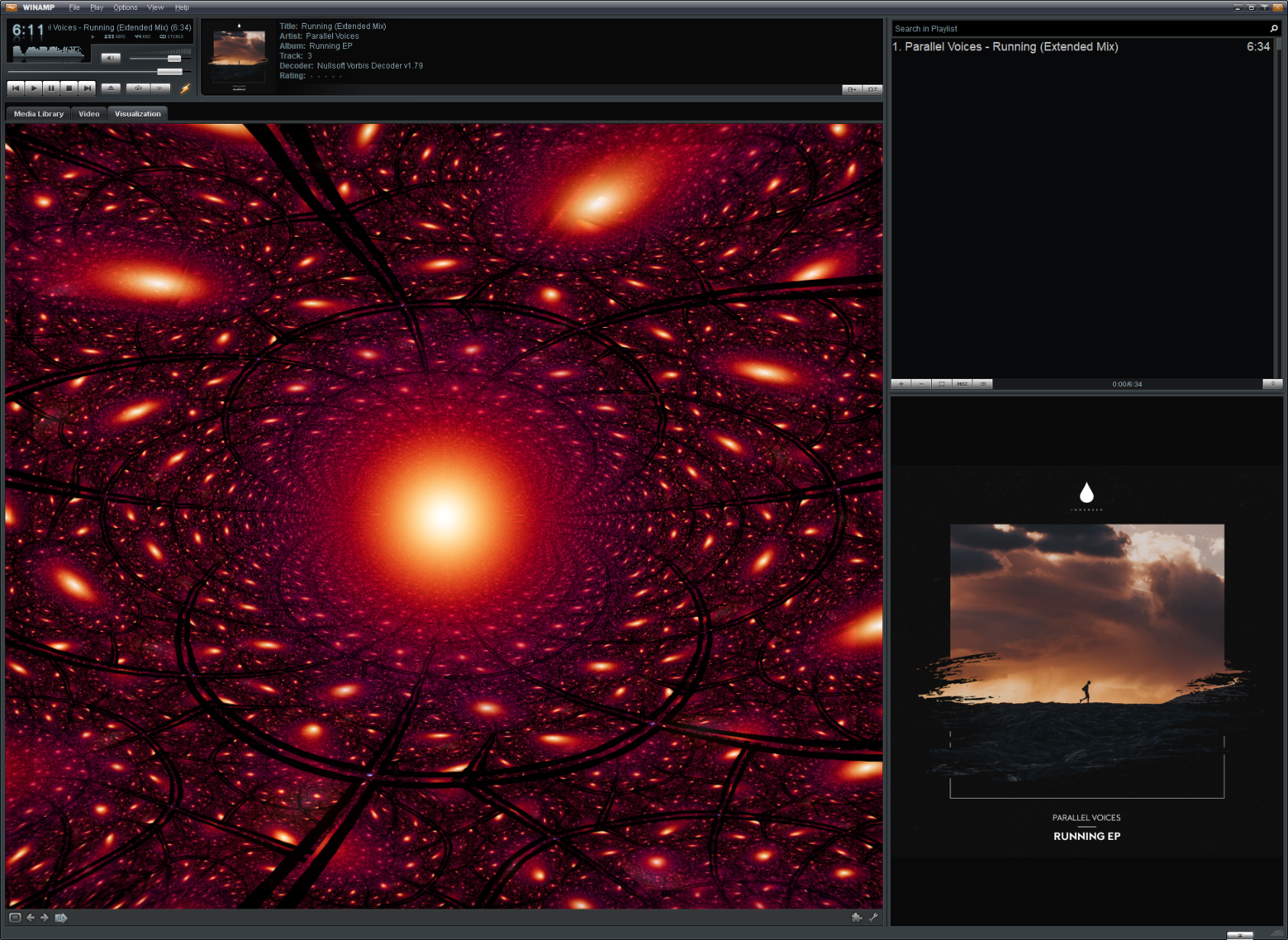Click the song seek bar
The width and height of the screenshot is (1288, 940).
[x=99, y=71]
